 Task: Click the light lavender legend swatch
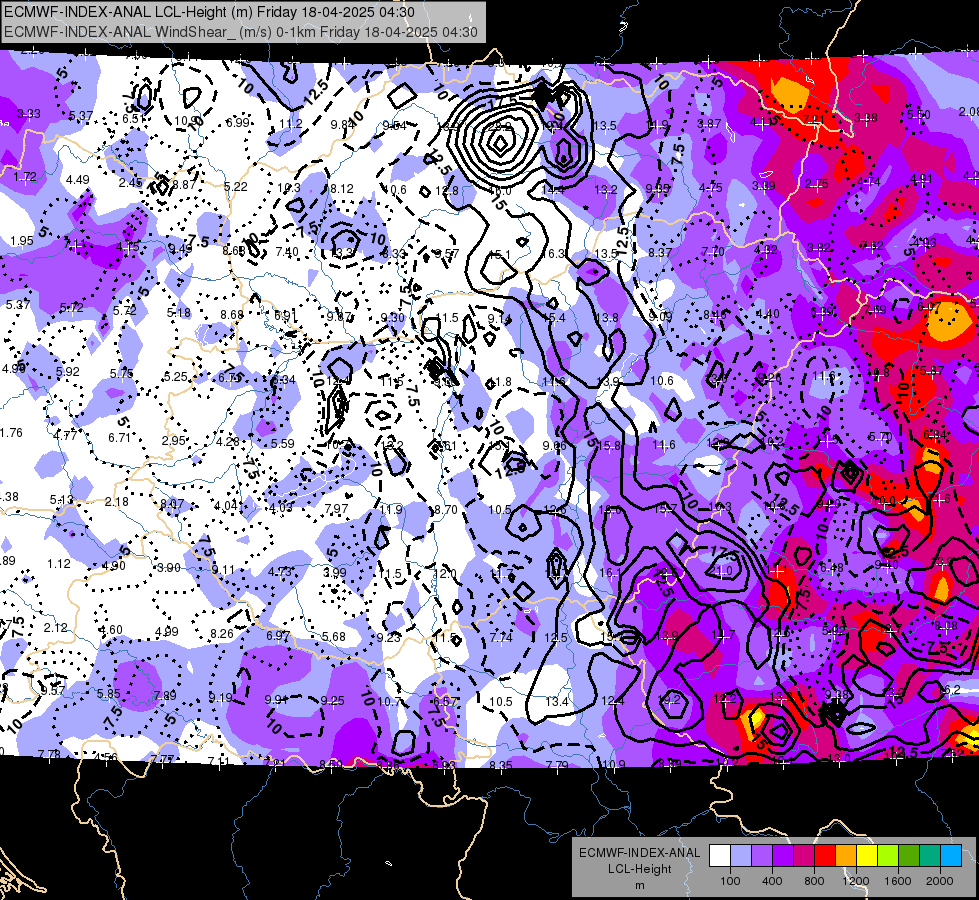click(741, 856)
